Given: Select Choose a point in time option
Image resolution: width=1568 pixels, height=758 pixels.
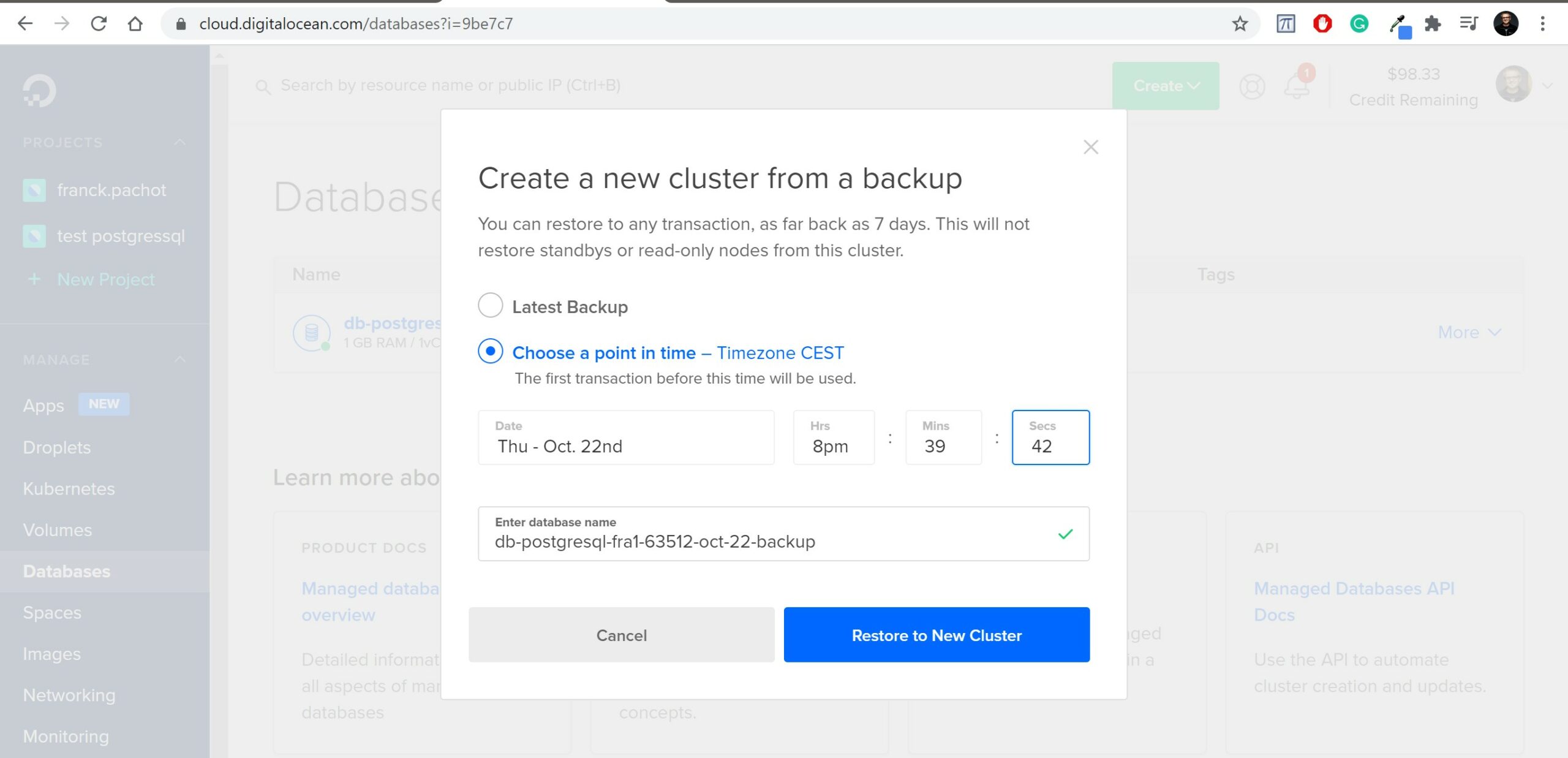Looking at the screenshot, I should tap(490, 351).
